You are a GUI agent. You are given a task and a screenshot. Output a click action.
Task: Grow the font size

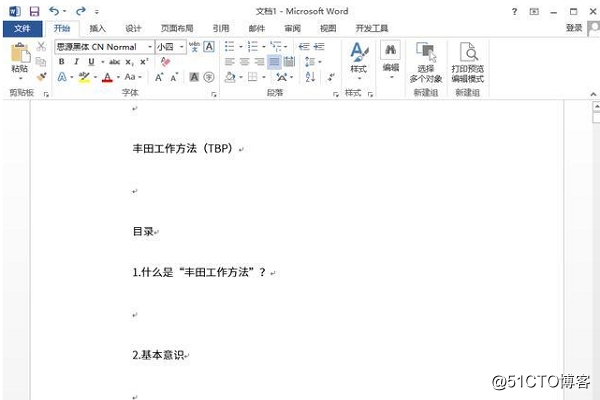click(x=159, y=77)
